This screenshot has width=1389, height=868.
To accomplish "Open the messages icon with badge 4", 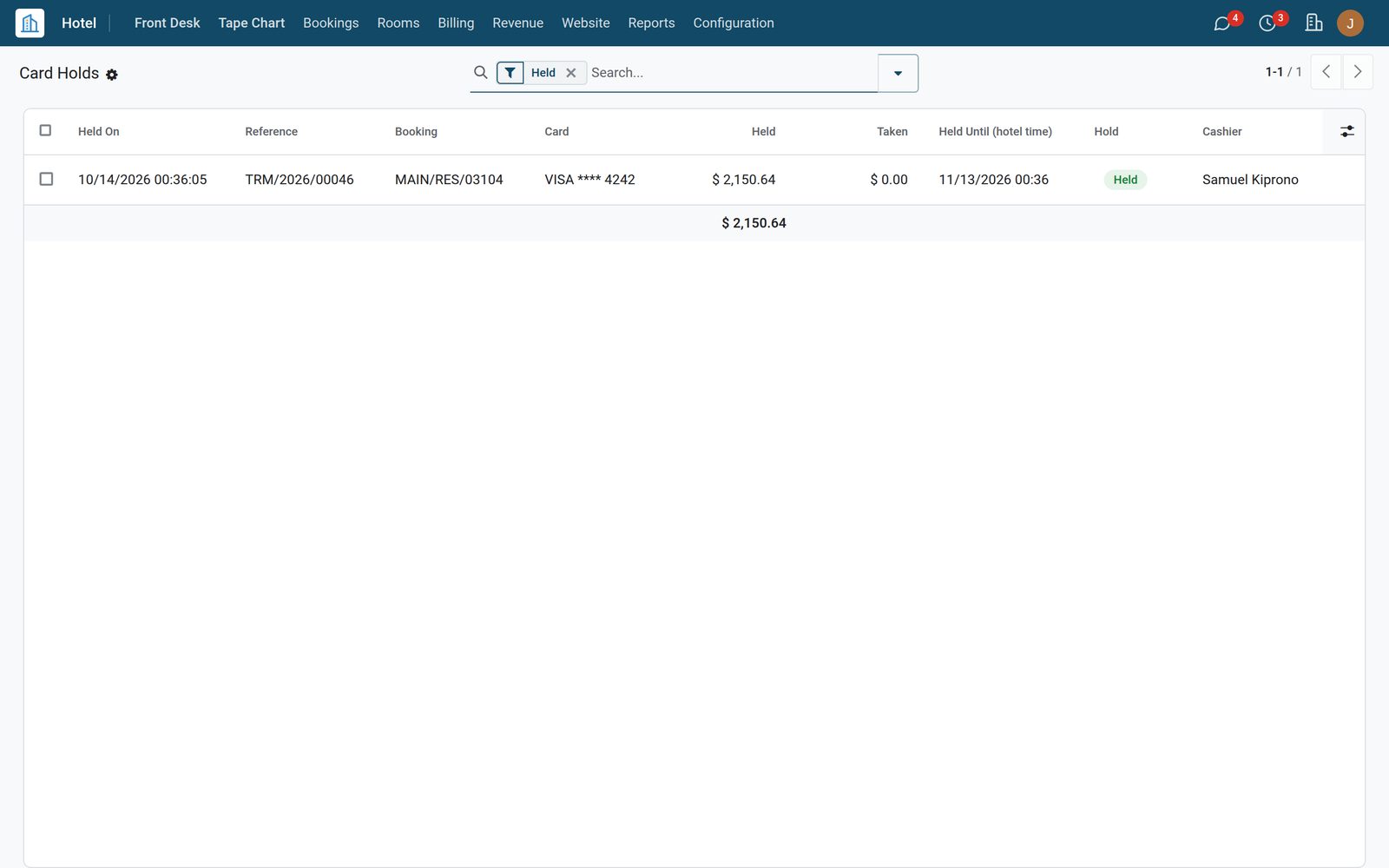I will [x=1222, y=23].
